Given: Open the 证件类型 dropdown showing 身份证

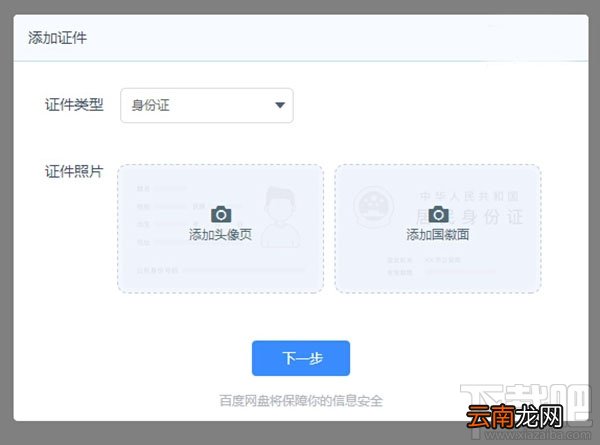Looking at the screenshot, I should [x=207, y=106].
